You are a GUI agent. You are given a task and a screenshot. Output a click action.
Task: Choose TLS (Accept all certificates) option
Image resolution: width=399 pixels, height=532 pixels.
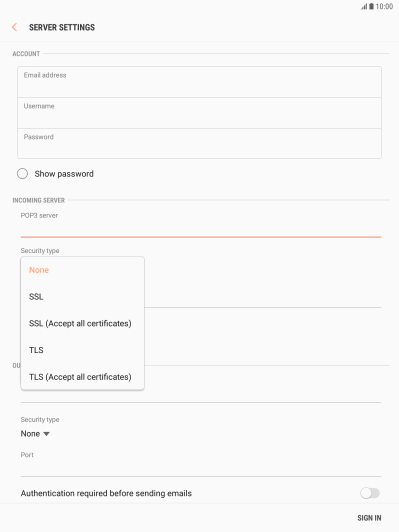[82, 377]
